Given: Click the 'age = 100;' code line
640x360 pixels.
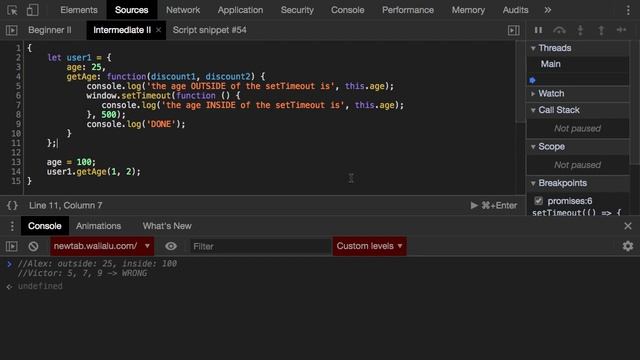Looking at the screenshot, I should 71,162.
